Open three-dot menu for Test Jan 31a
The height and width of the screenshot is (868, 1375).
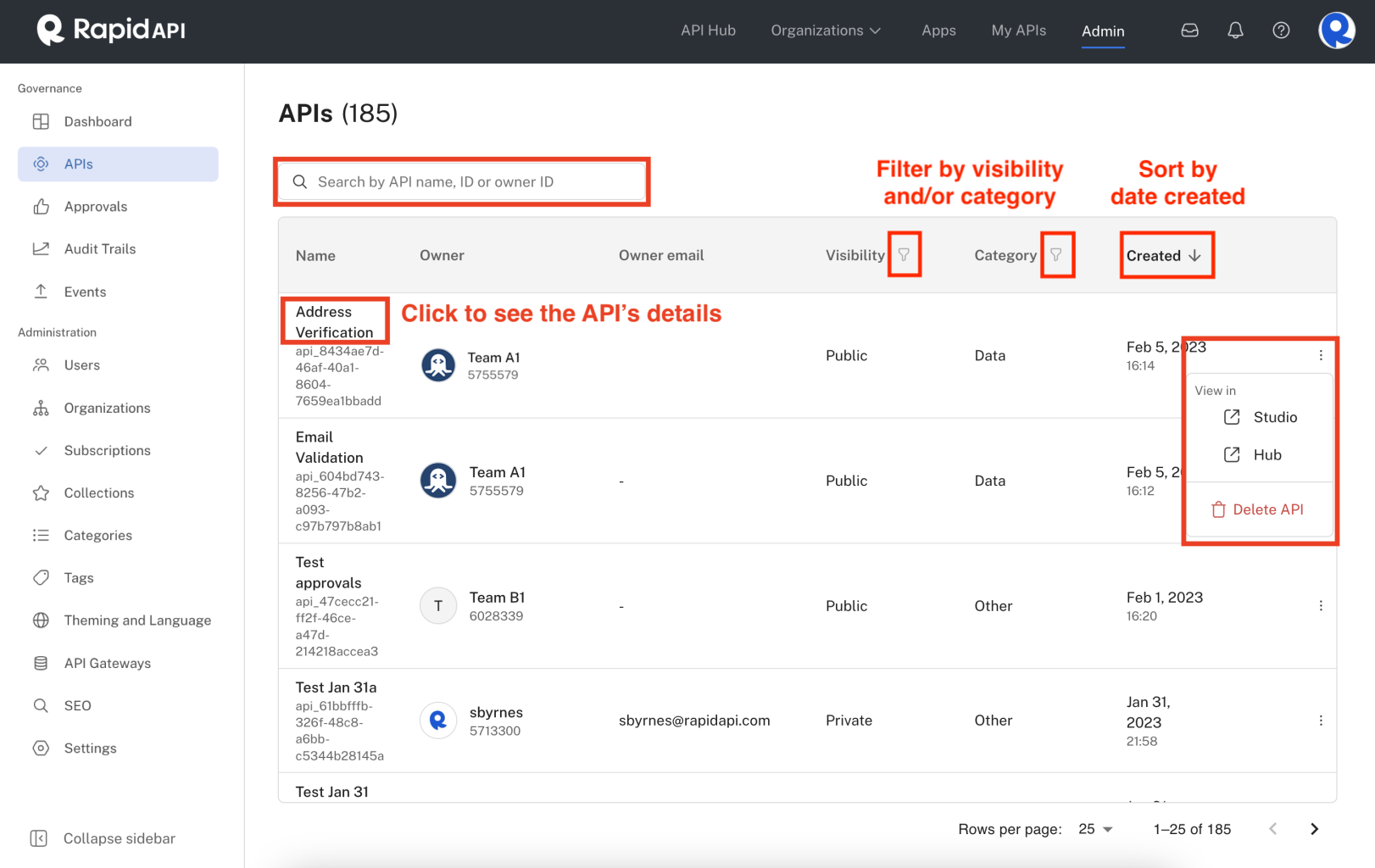1321,721
